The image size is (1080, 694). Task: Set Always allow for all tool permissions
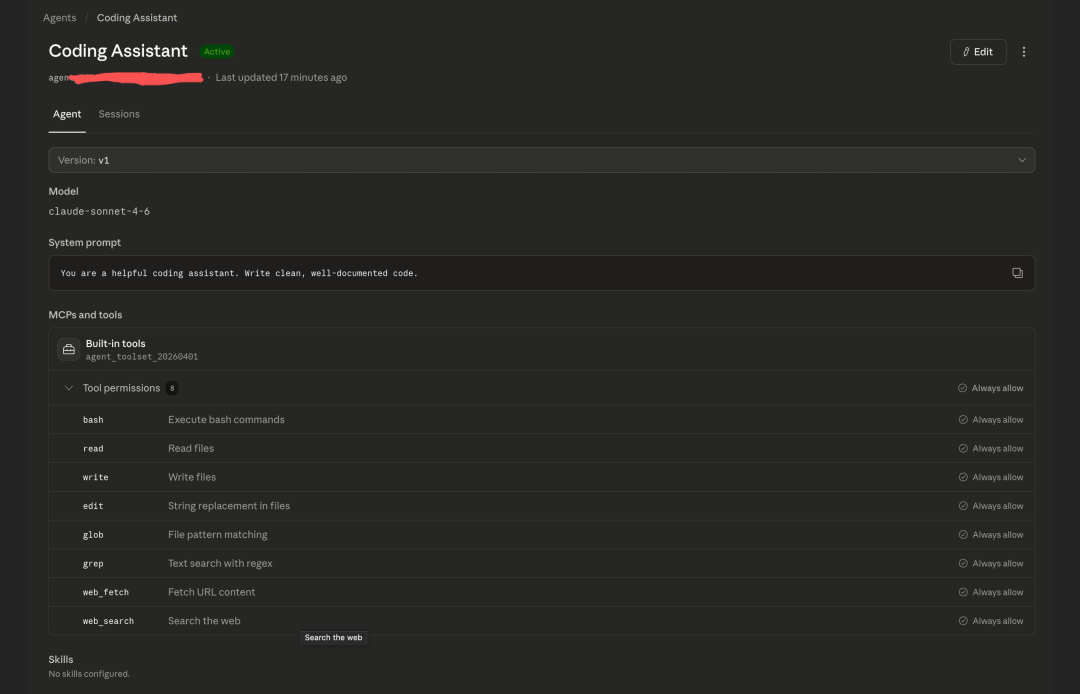click(990, 388)
